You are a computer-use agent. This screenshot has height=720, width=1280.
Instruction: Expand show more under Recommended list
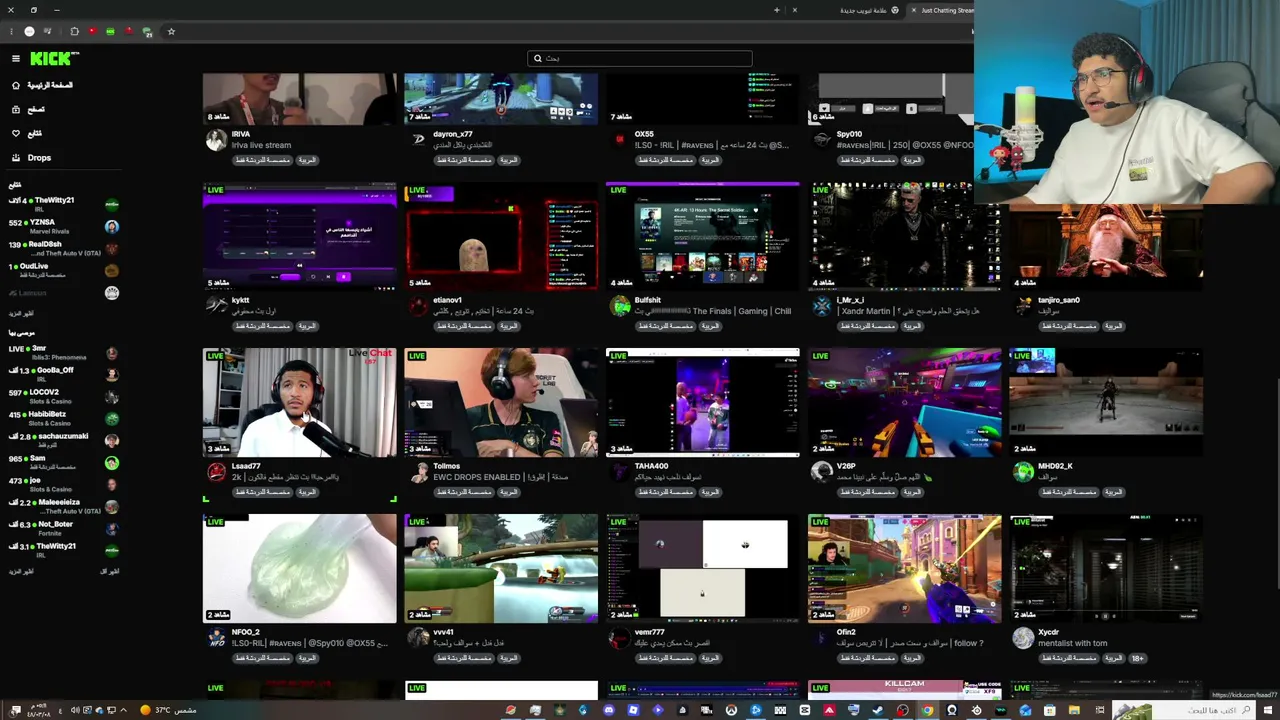[22, 571]
